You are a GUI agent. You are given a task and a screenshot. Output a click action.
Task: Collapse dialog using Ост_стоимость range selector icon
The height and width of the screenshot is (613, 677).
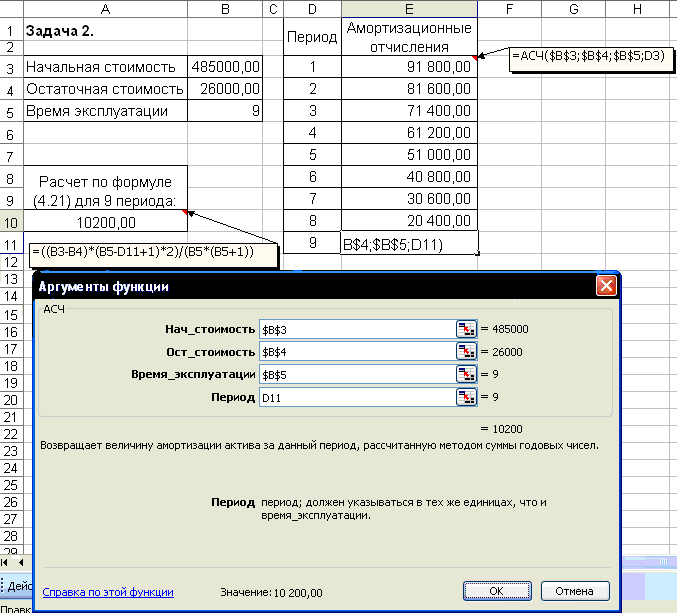tap(466, 352)
